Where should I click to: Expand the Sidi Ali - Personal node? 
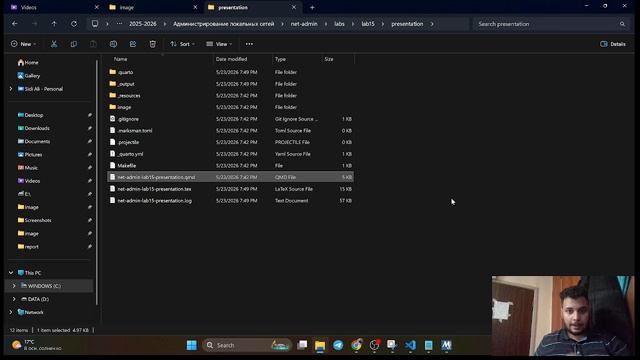pyautogui.click(x=11, y=89)
